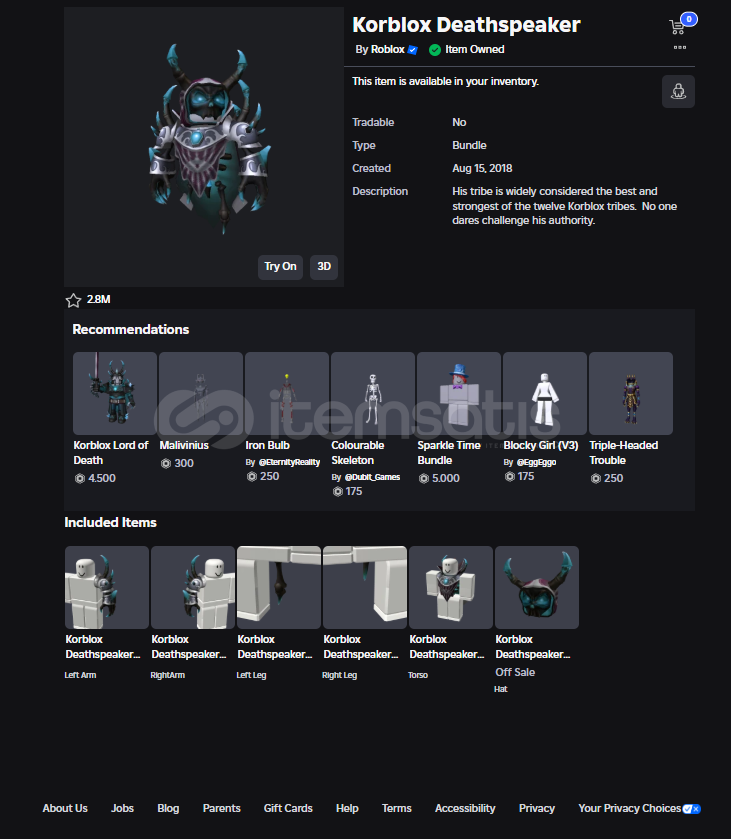Open Privacy footer link
Image resolution: width=731 pixels, height=839 pixels.
[537, 809]
